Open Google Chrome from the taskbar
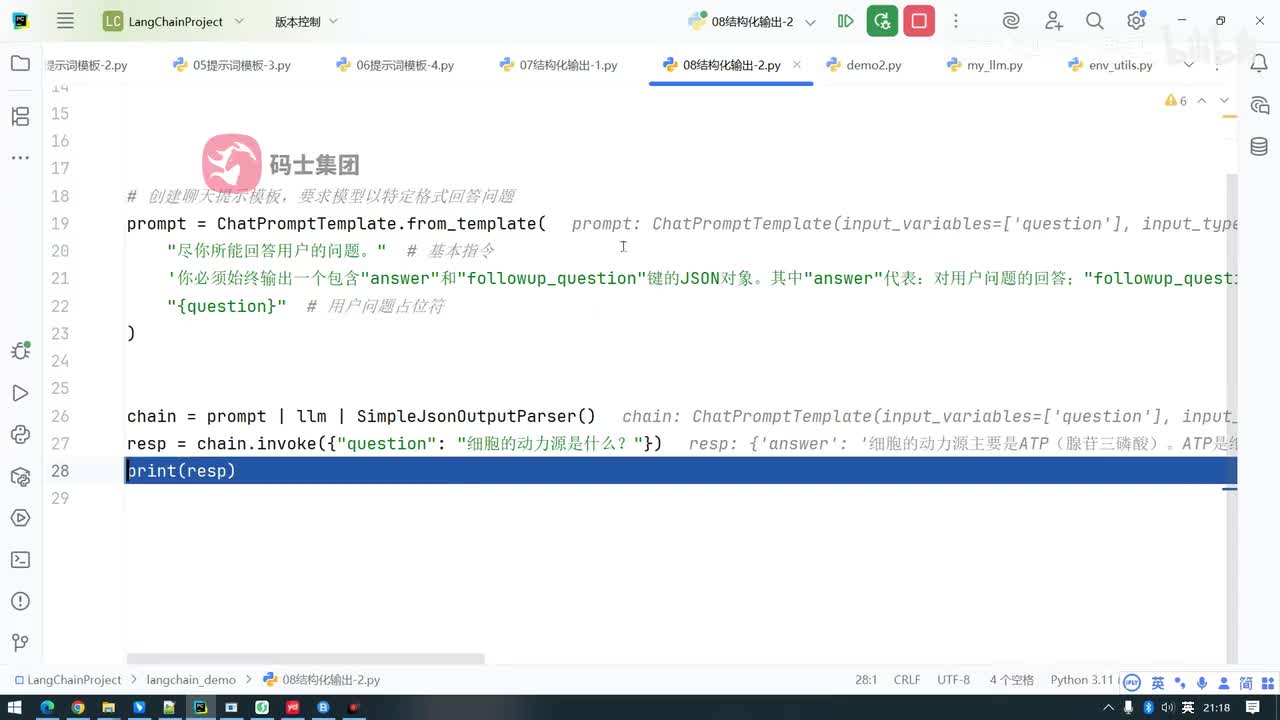The image size is (1280, 720). (78, 707)
